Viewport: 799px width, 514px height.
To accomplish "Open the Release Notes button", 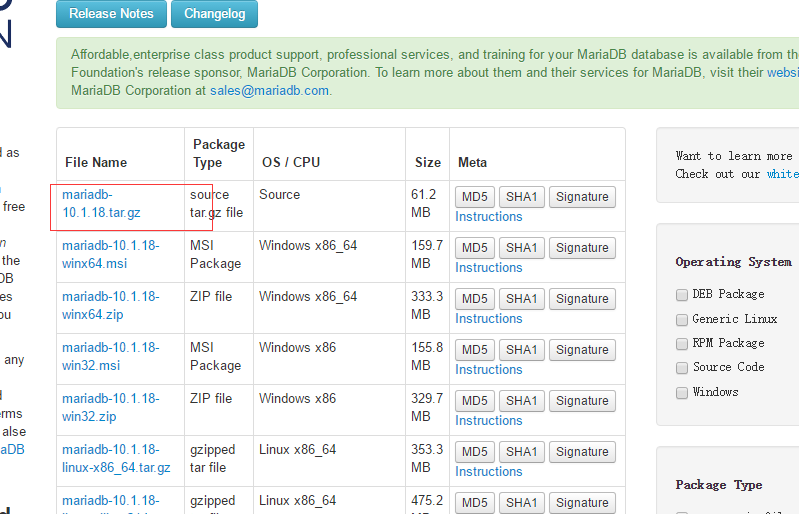I will [111, 14].
